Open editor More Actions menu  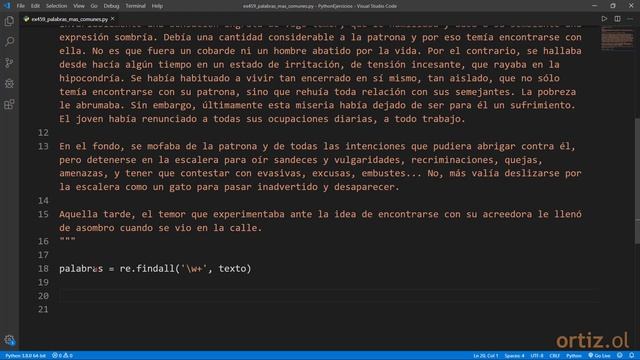point(630,19)
